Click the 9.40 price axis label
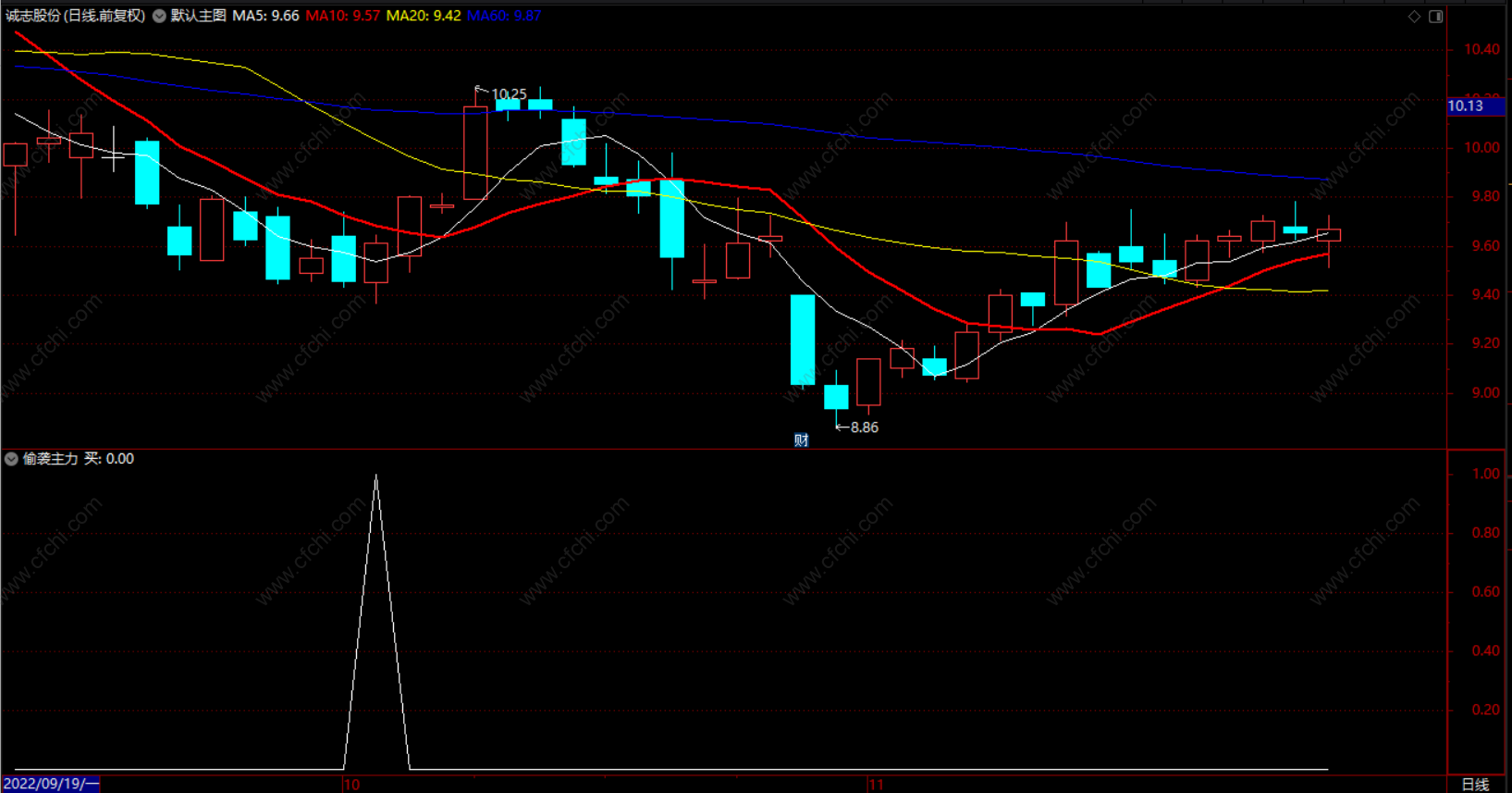1512x793 pixels. click(1485, 294)
